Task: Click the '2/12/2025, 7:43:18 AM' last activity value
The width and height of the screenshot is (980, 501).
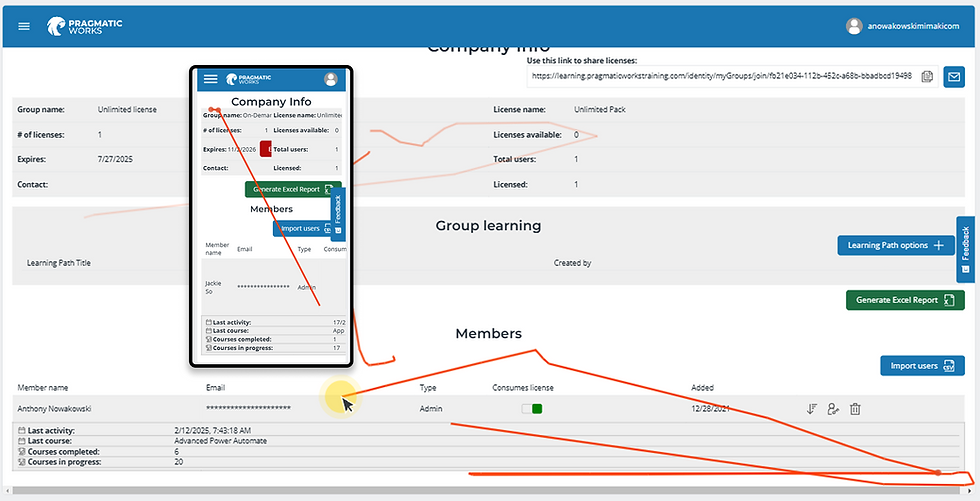Action: 212,430
